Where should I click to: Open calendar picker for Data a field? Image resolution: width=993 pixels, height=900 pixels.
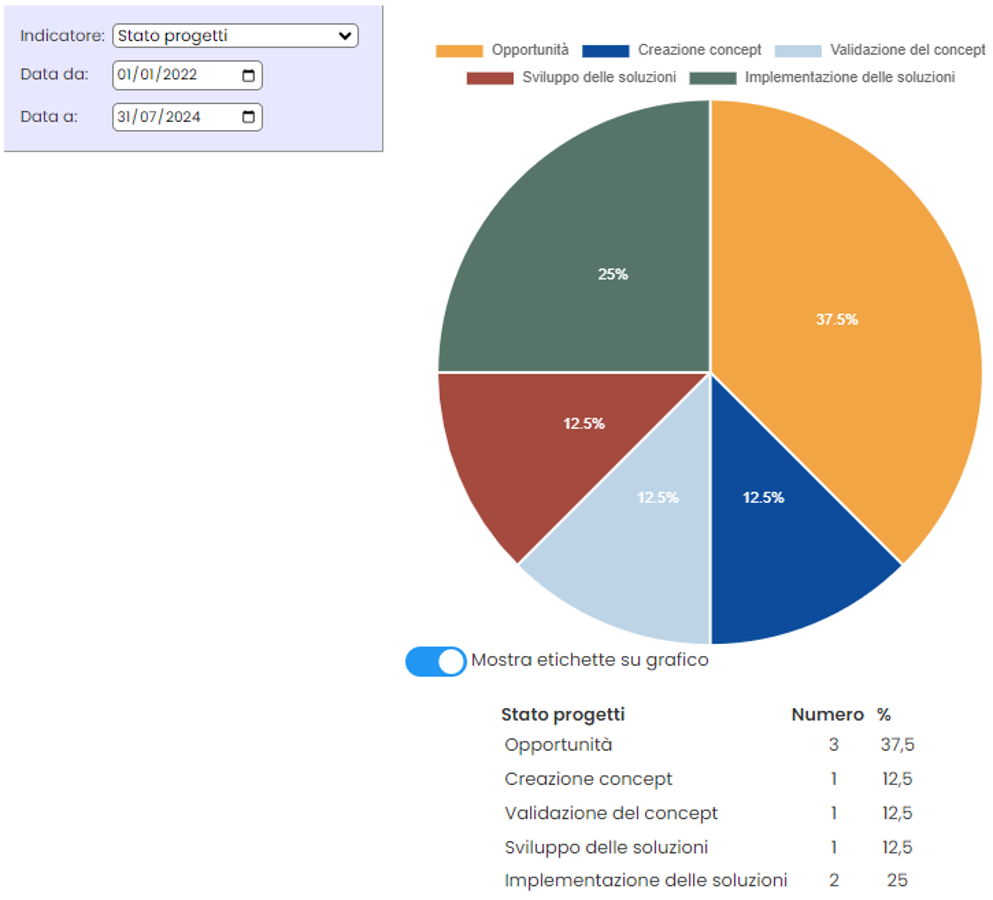click(x=248, y=117)
